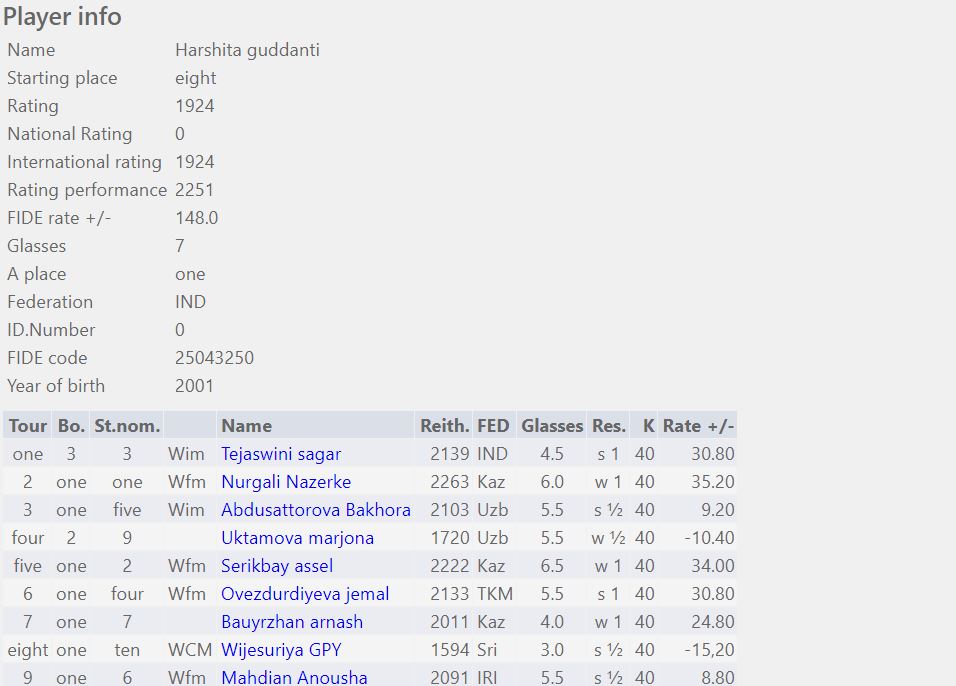
Task: Select Serikbay assel link
Action: (277, 566)
